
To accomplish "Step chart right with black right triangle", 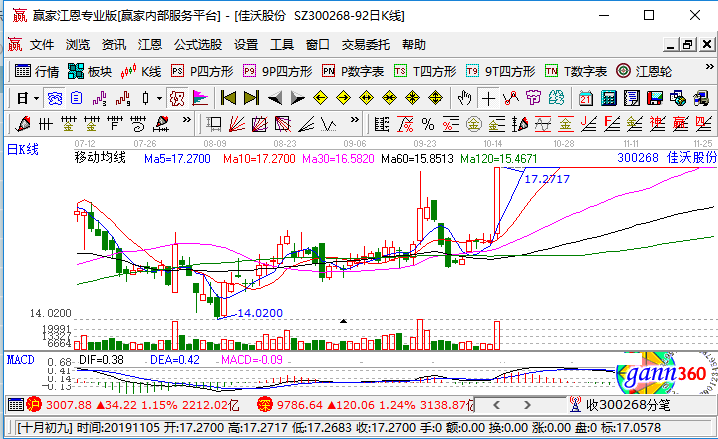I will point(298,98).
